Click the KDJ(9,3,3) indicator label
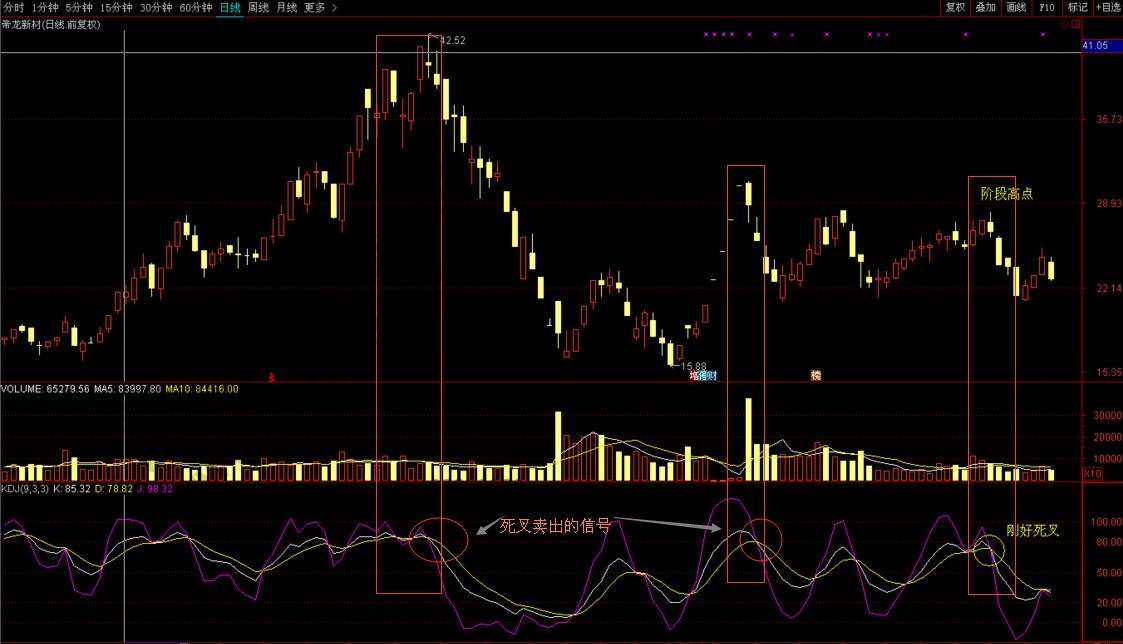This screenshot has width=1123, height=644. click(x=23, y=489)
